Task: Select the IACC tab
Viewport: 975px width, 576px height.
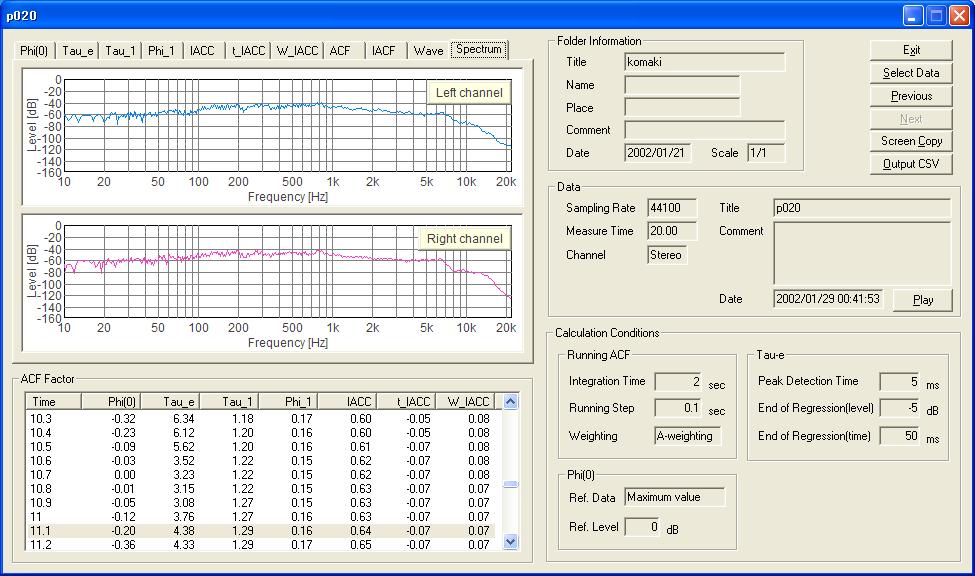Action: [x=202, y=51]
